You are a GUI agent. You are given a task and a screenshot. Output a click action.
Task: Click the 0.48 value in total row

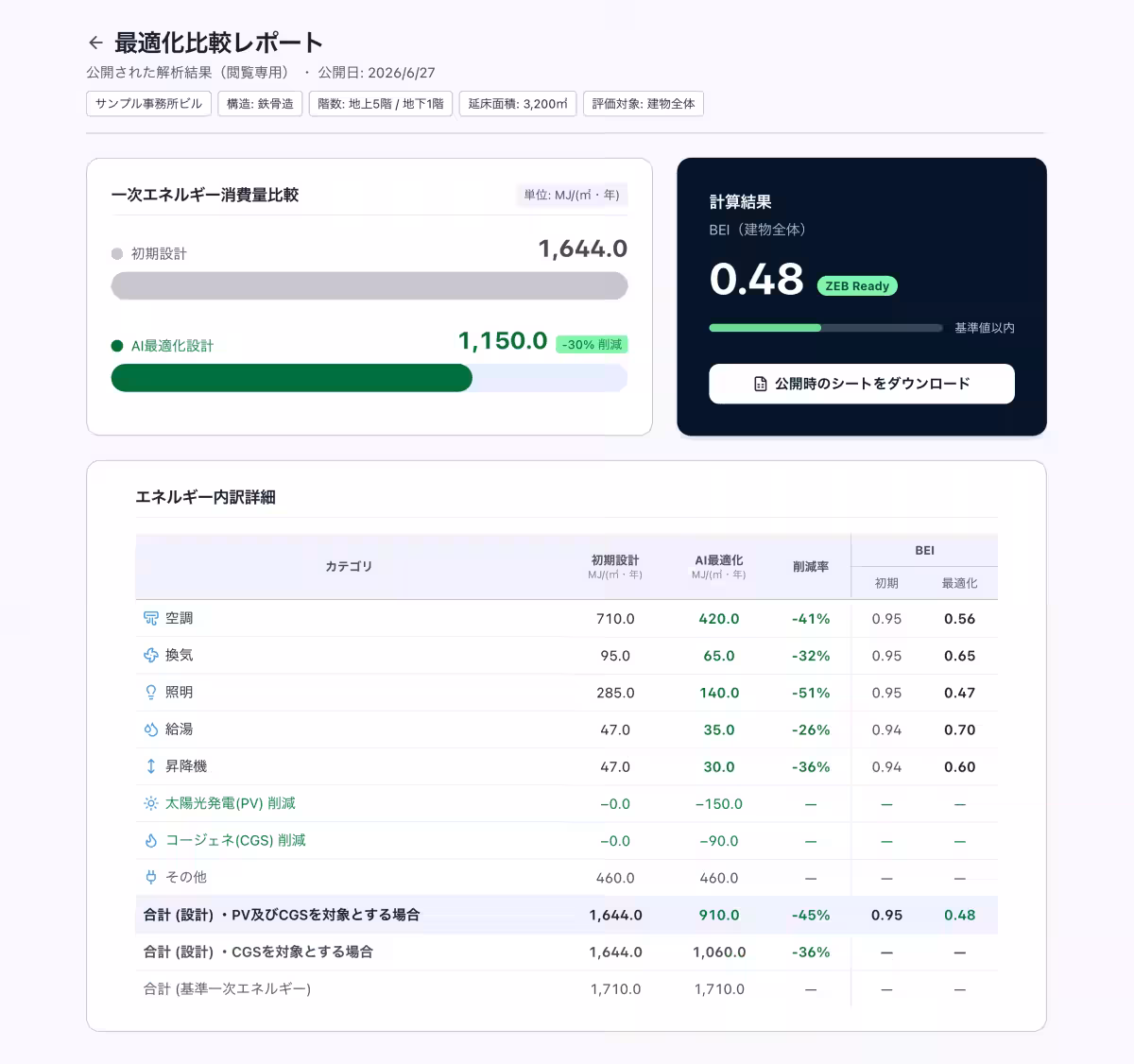pos(959,915)
